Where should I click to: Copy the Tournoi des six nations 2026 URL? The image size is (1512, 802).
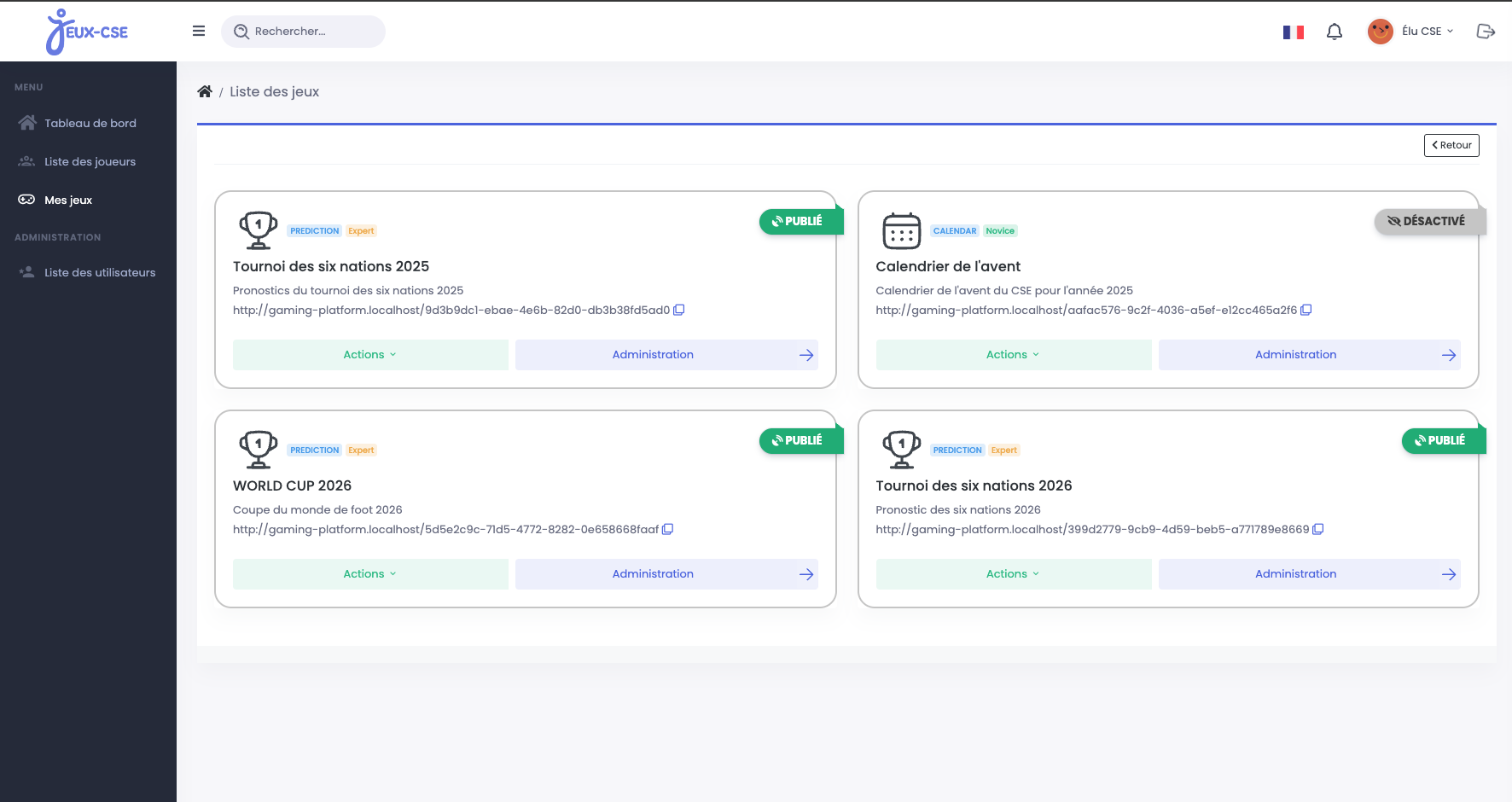1318,530
